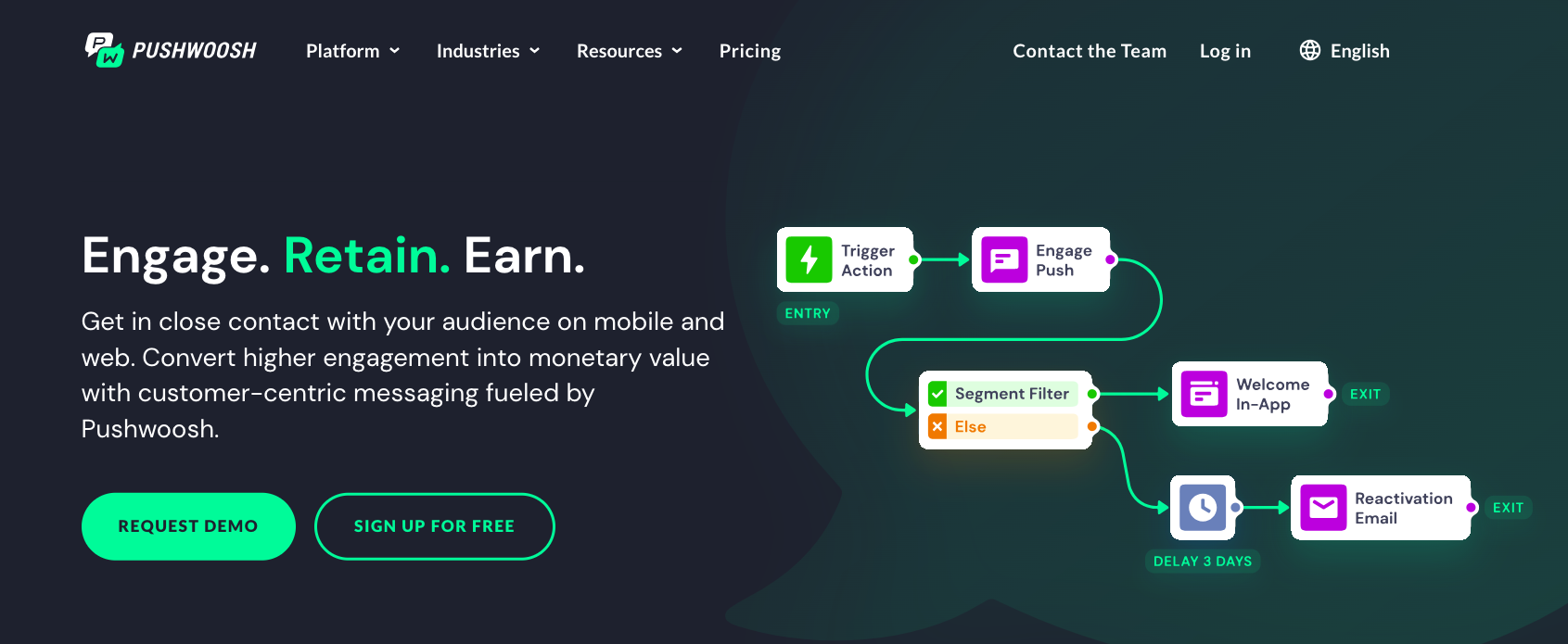Click Sign Up For Free button

point(434,526)
